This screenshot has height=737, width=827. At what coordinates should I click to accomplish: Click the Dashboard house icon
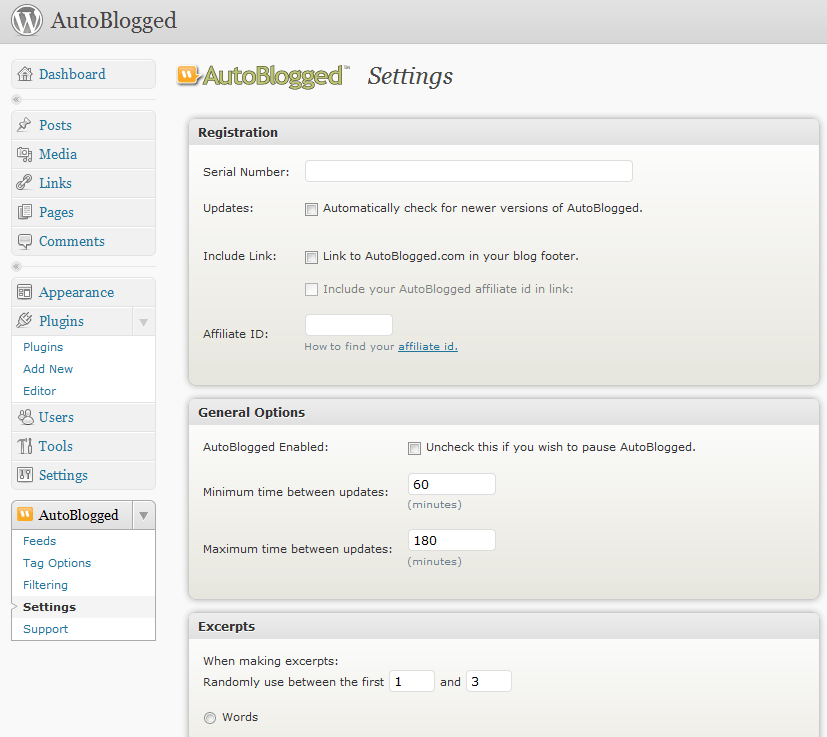[25, 74]
